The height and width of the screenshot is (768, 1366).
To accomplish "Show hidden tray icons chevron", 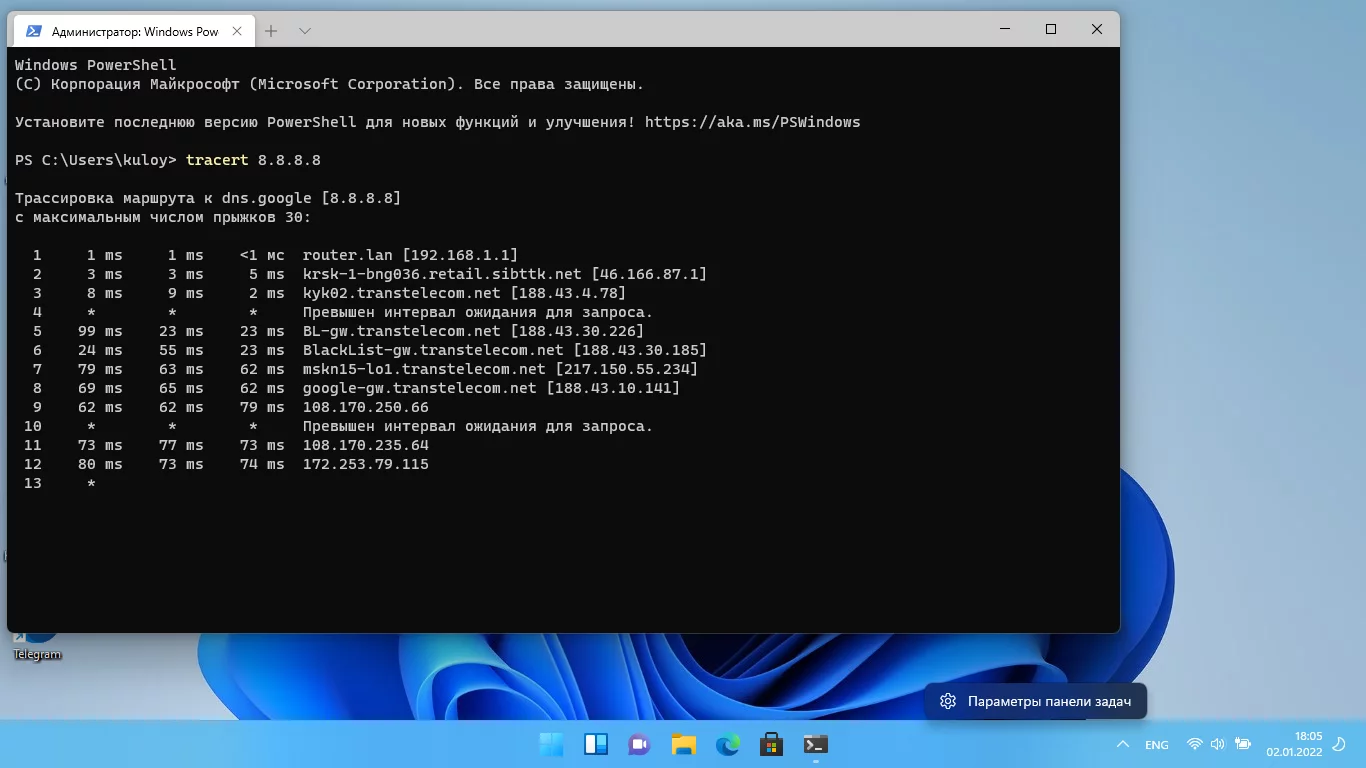I will pyautogui.click(x=1123, y=745).
